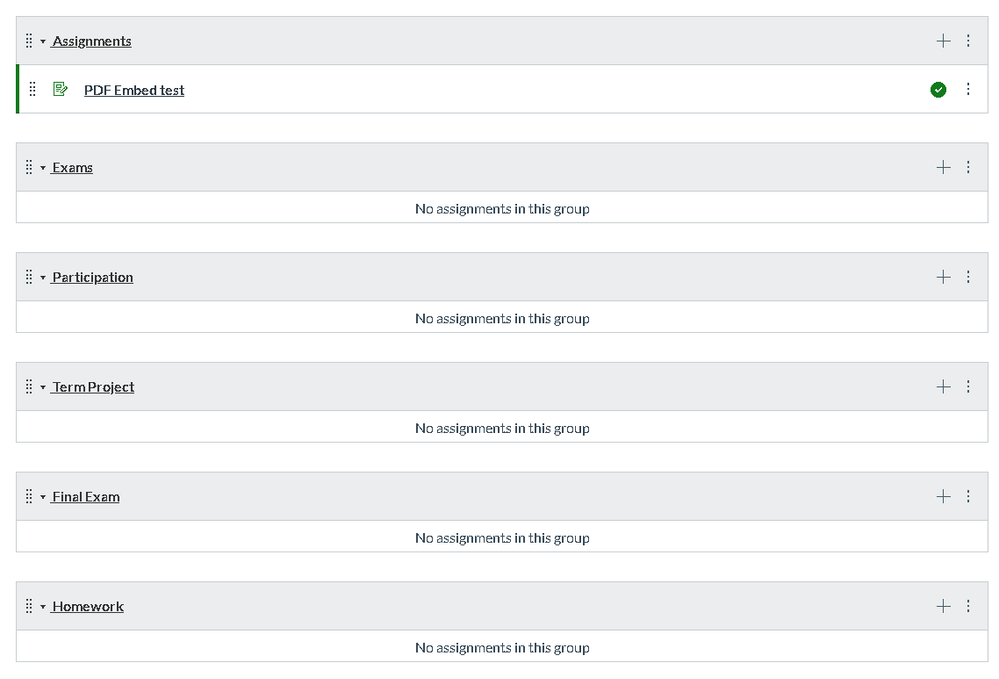Grab the drag handle of Homework group

[29, 606]
